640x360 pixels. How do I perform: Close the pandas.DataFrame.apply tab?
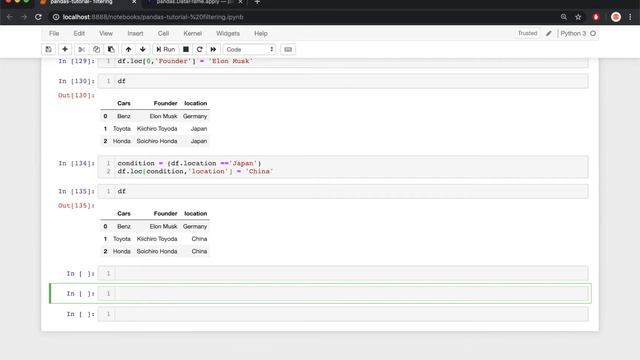[240, 2]
